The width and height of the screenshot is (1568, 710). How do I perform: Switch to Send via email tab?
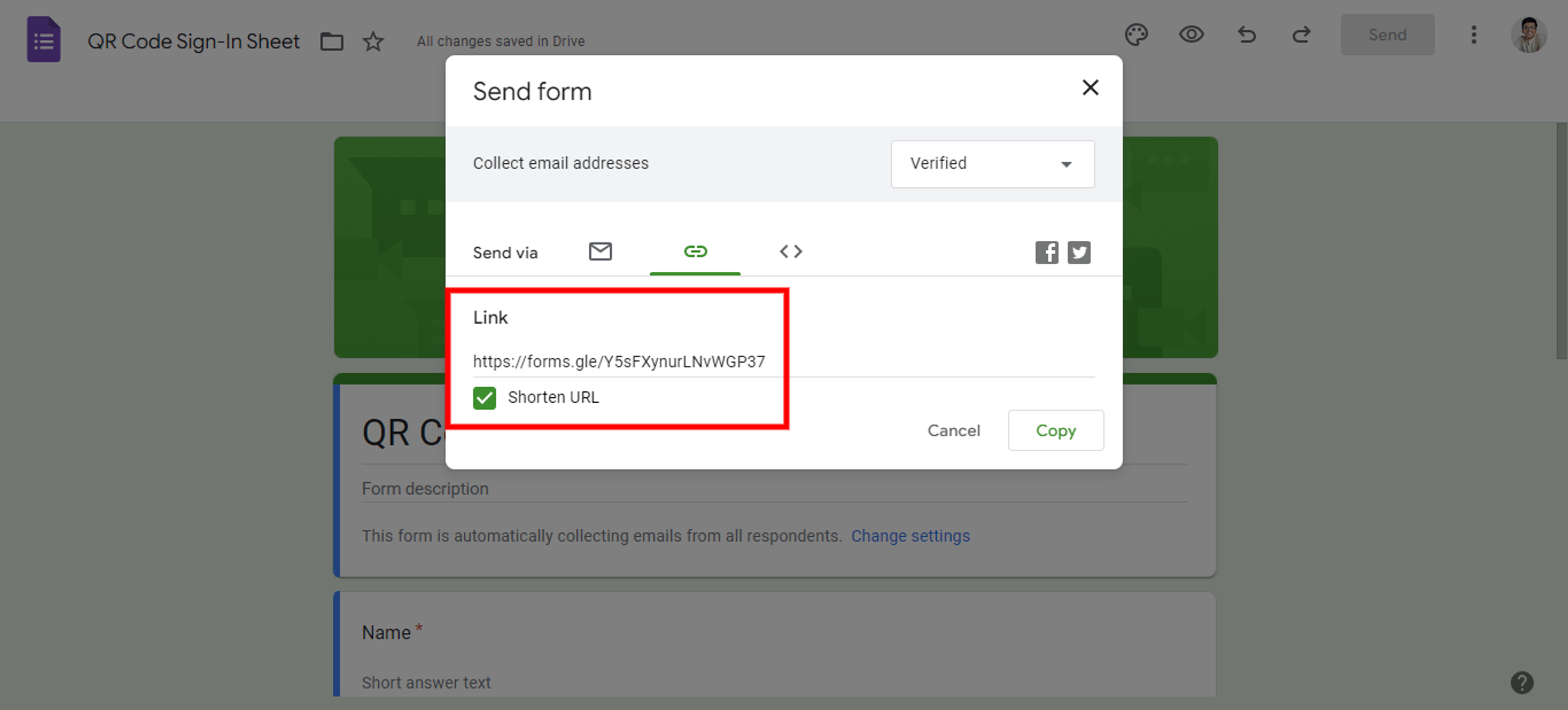(x=600, y=251)
